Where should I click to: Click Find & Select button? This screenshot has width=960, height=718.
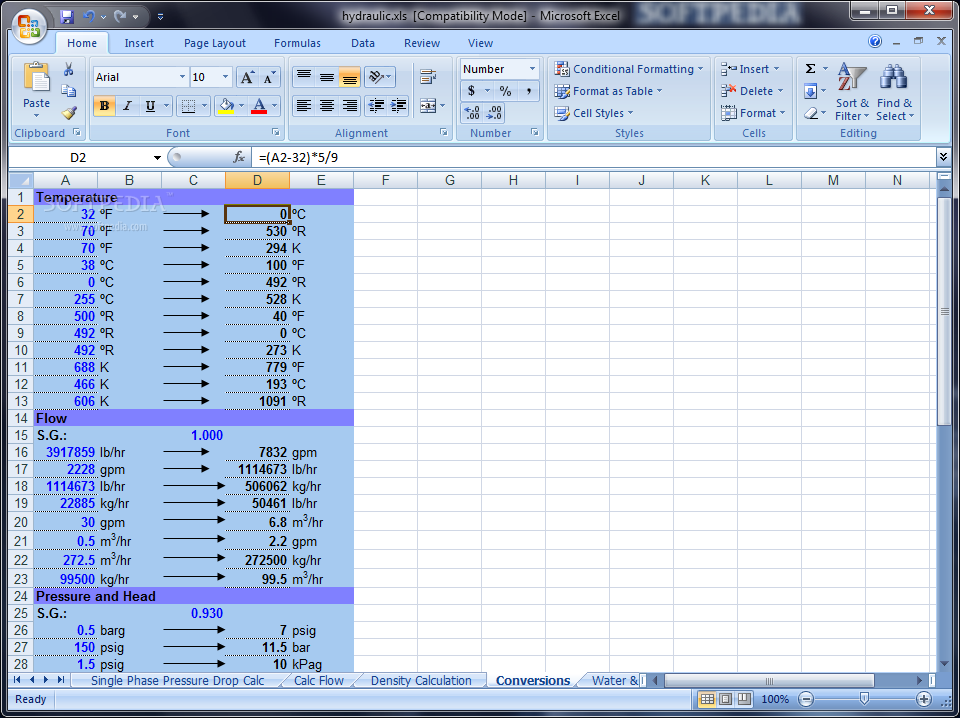click(x=894, y=92)
